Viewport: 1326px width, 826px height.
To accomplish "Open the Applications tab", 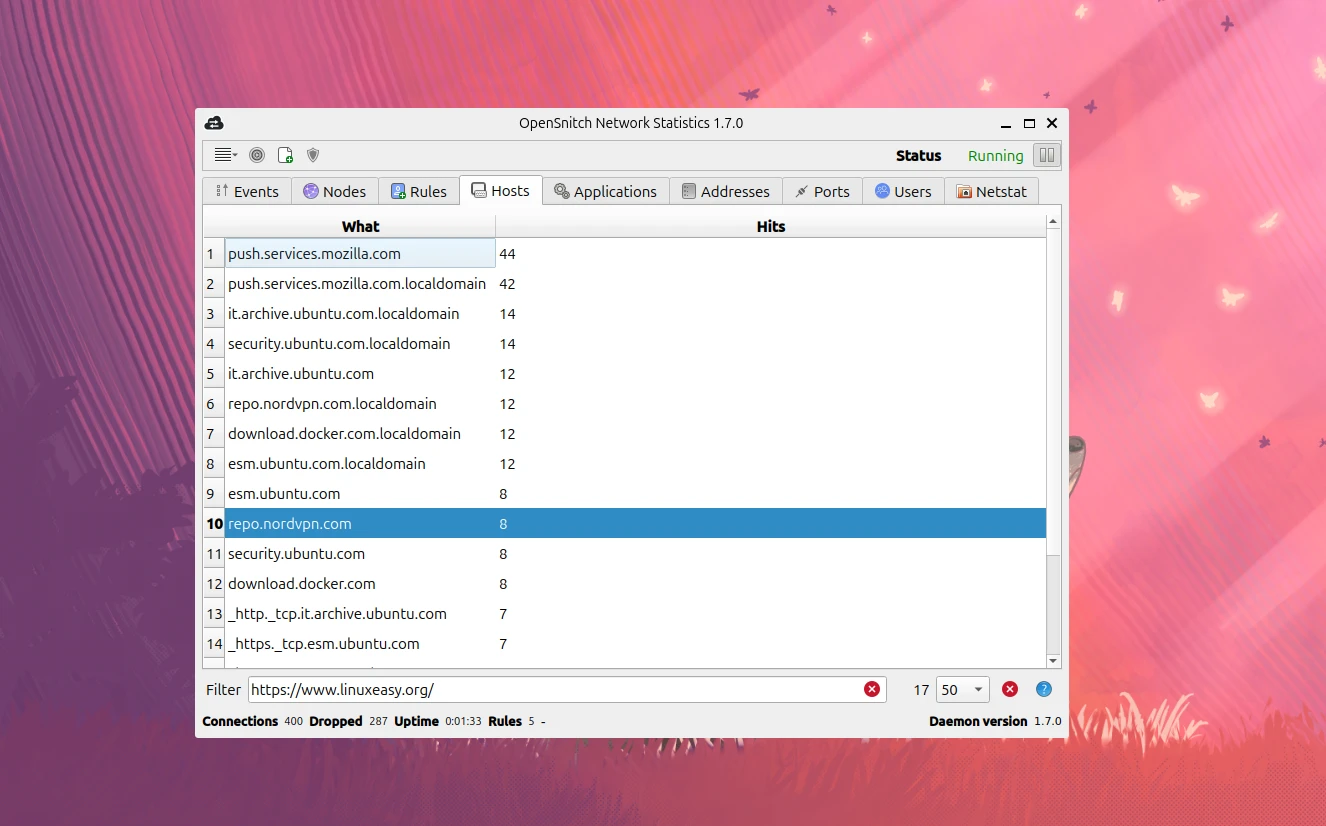I will (605, 191).
